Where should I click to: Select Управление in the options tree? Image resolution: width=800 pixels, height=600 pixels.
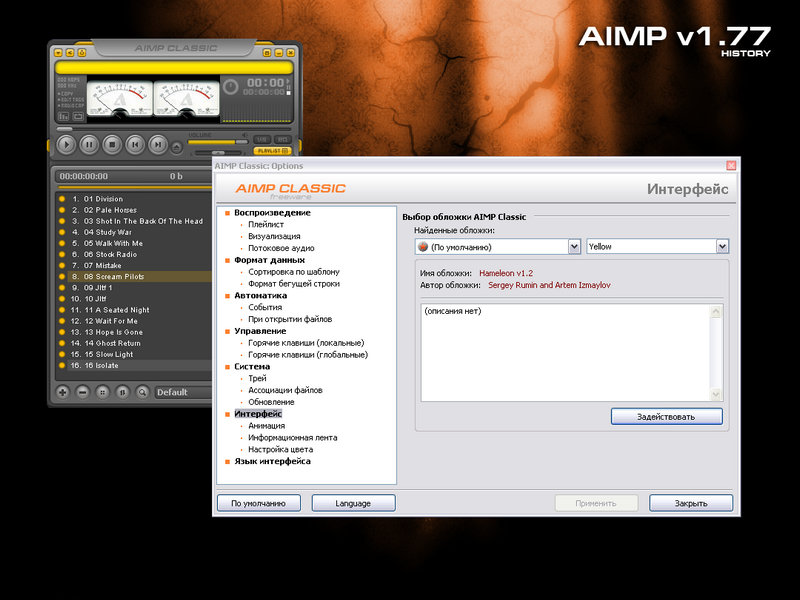(260, 331)
